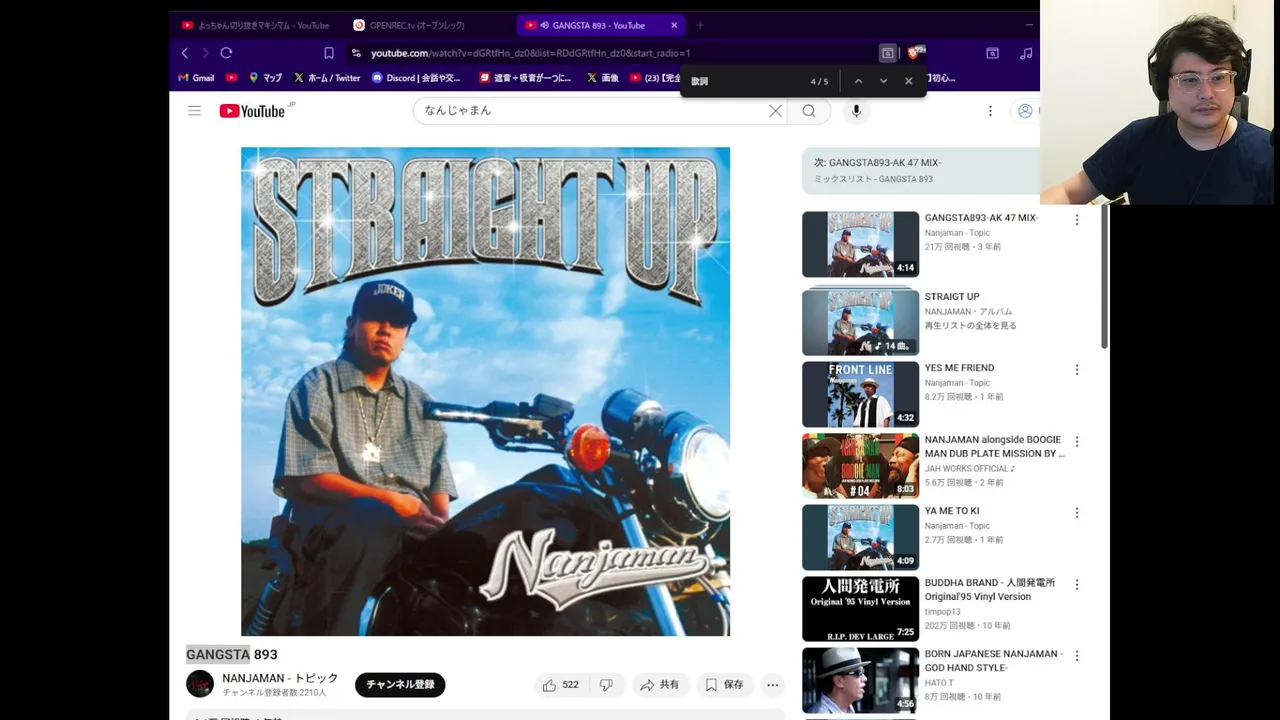The height and width of the screenshot is (720, 1280).
Task: Click the STRAIGHT UP album art player
Action: tap(485, 391)
